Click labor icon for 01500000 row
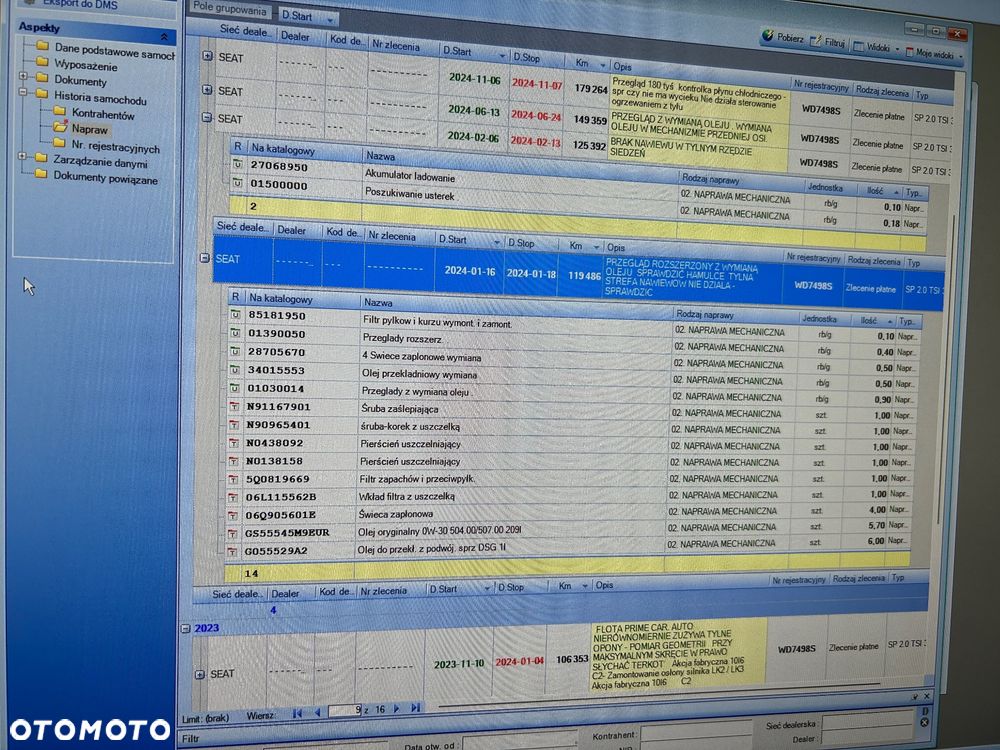The image size is (1000, 750). (x=237, y=184)
